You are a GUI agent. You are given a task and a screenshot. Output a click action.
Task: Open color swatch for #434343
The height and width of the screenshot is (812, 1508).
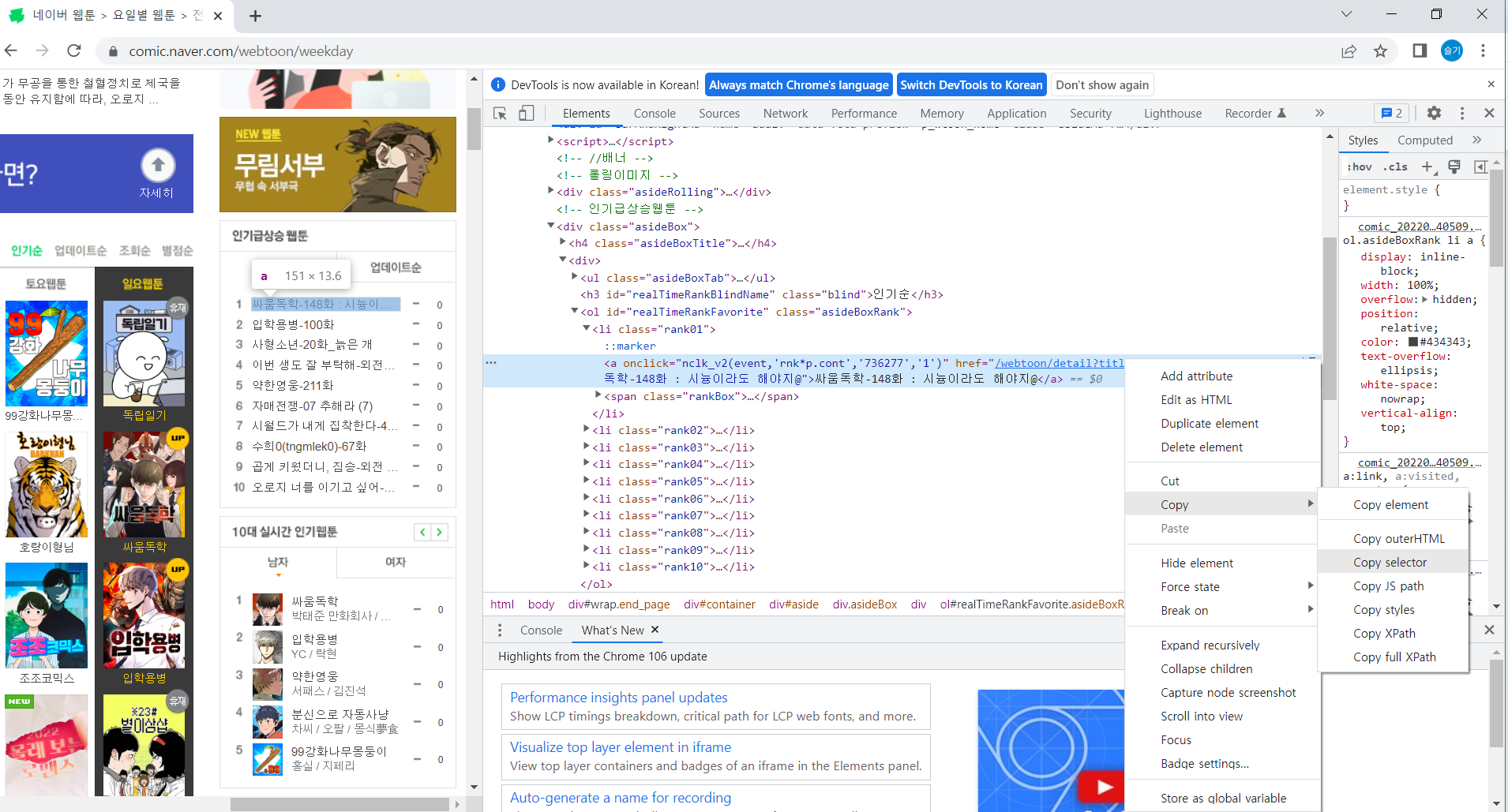click(1412, 342)
